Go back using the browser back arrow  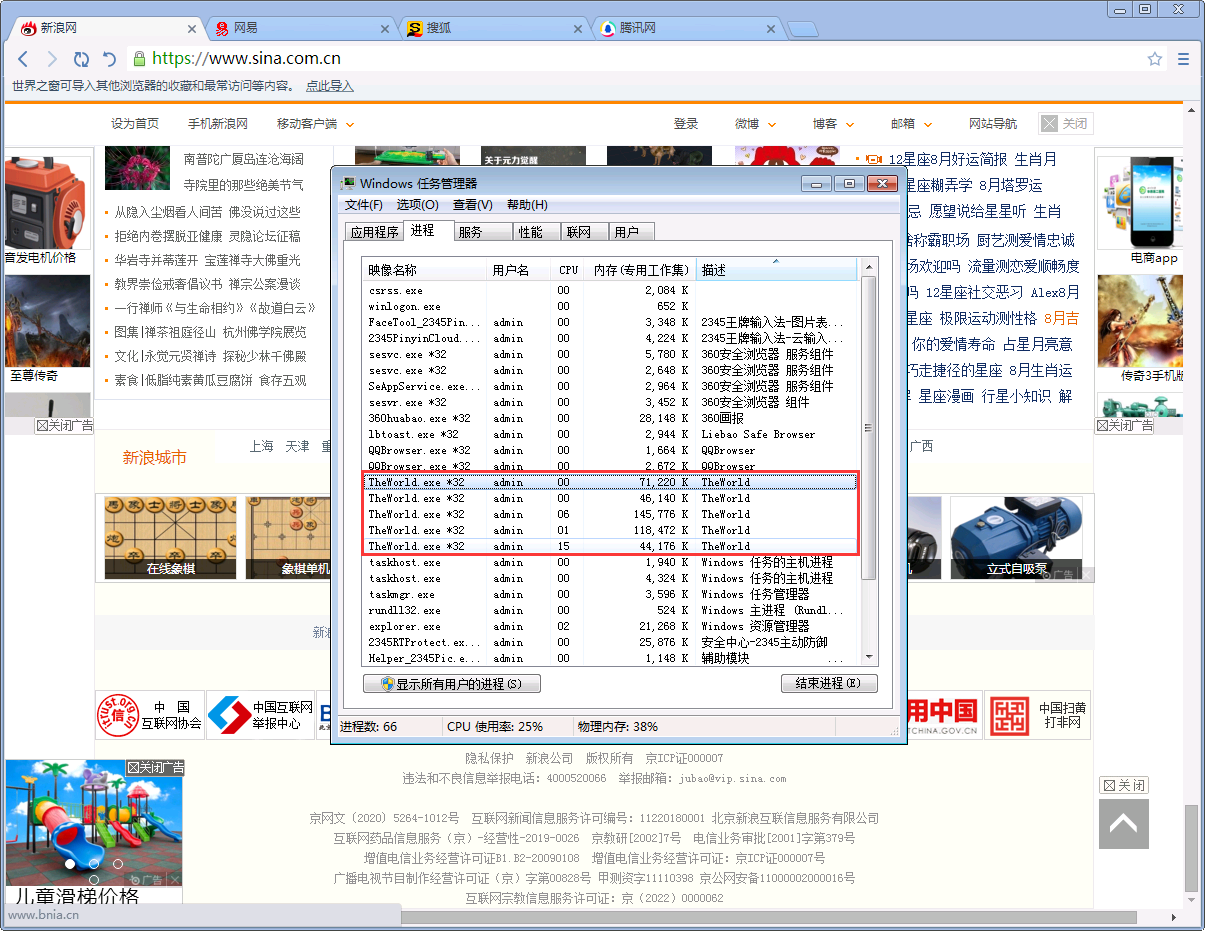click(24, 59)
